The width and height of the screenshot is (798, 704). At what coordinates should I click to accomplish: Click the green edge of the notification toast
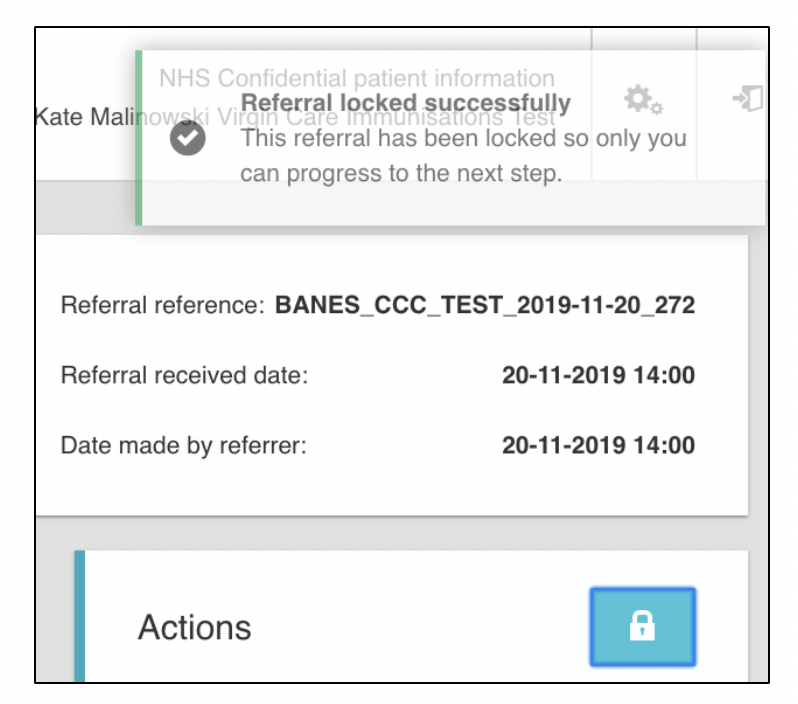point(139,138)
